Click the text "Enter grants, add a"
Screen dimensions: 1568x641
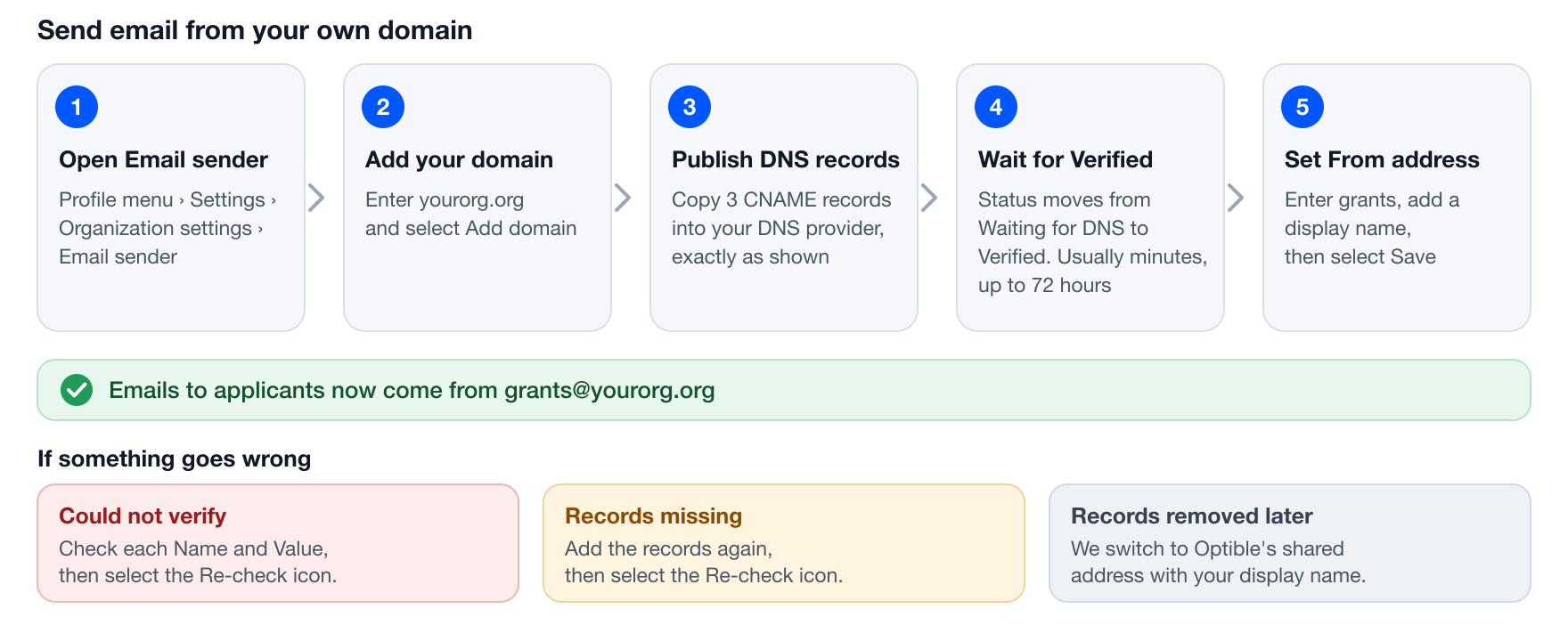click(1372, 199)
